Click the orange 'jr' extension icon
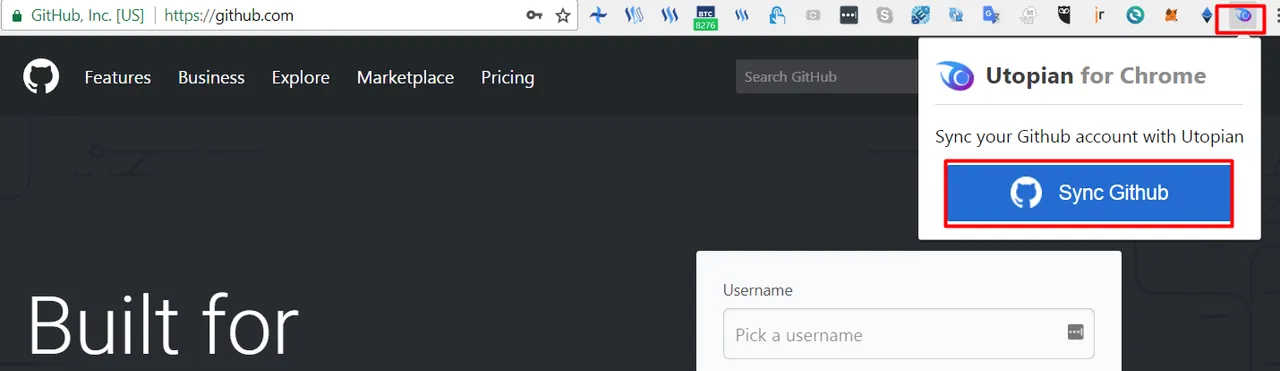This screenshot has width=1280, height=371. tap(1099, 16)
